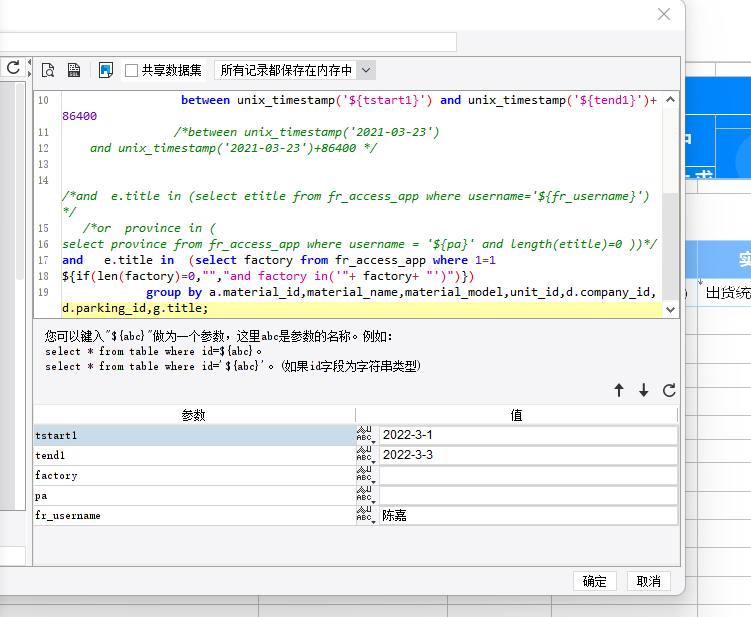Open type selector for pa value
The image size is (751, 617).
(x=366, y=495)
